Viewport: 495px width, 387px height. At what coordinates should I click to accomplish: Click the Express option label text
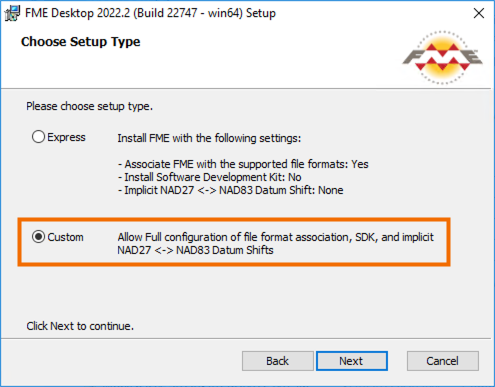coord(66,137)
